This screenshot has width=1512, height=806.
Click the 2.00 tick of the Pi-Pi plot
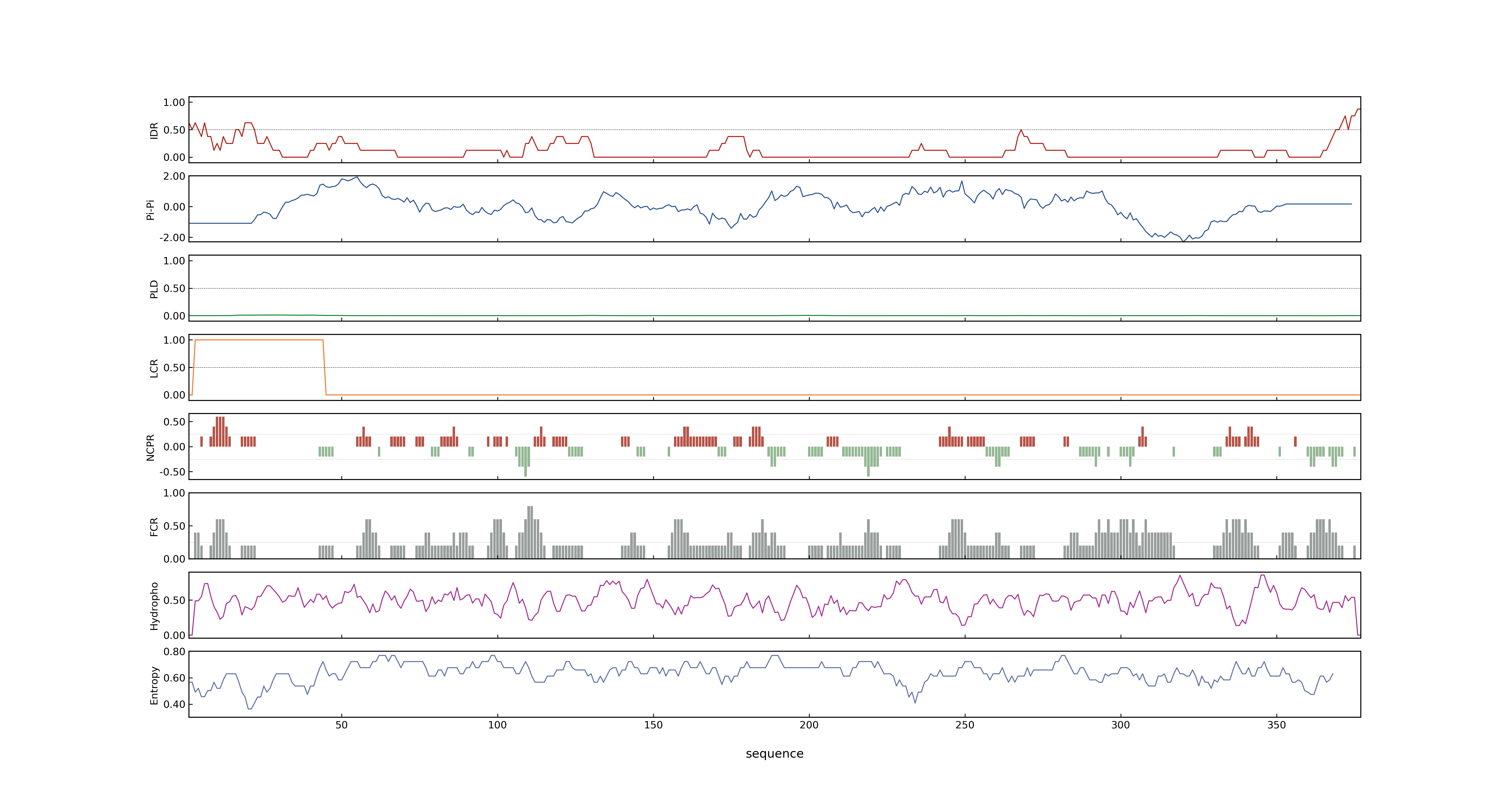(174, 177)
